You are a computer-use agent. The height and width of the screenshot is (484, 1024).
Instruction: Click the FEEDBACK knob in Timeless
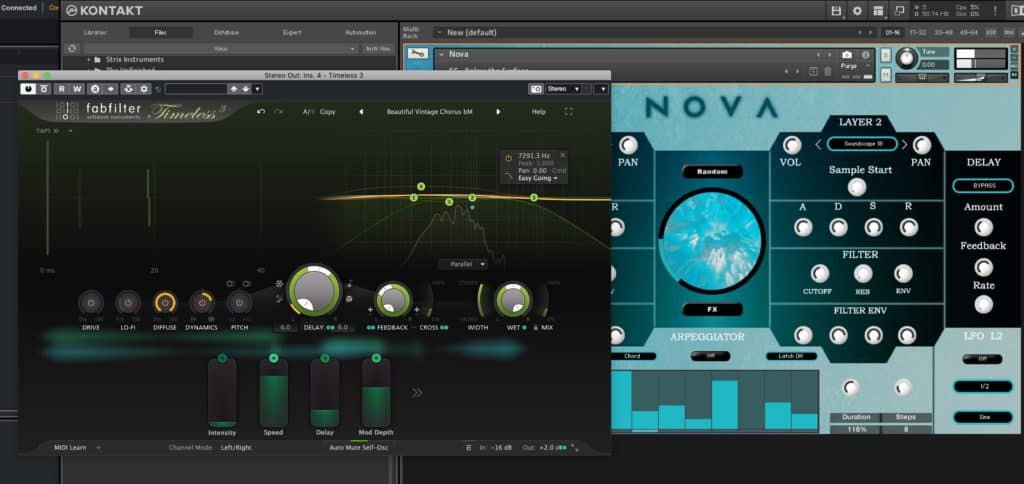pyautogui.click(x=393, y=300)
